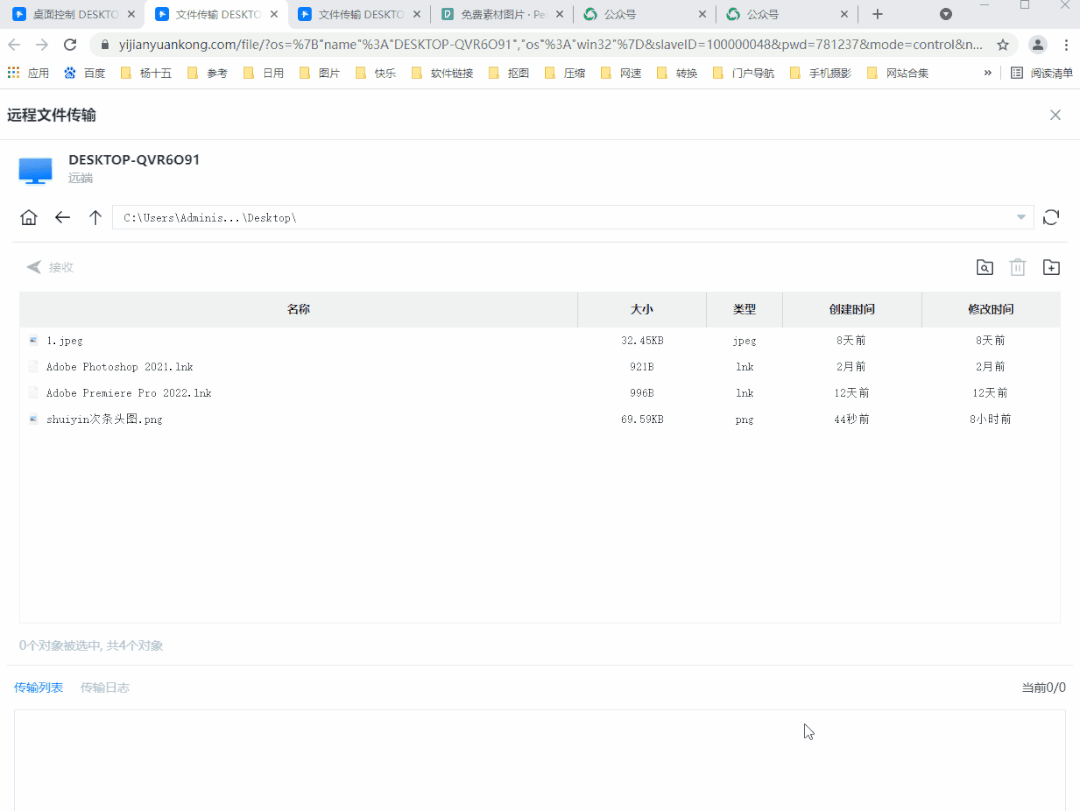The height and width of the screenshot is (811, 1080).
Task: Expand the path address dropdown
Action: tap(1021, 218)
